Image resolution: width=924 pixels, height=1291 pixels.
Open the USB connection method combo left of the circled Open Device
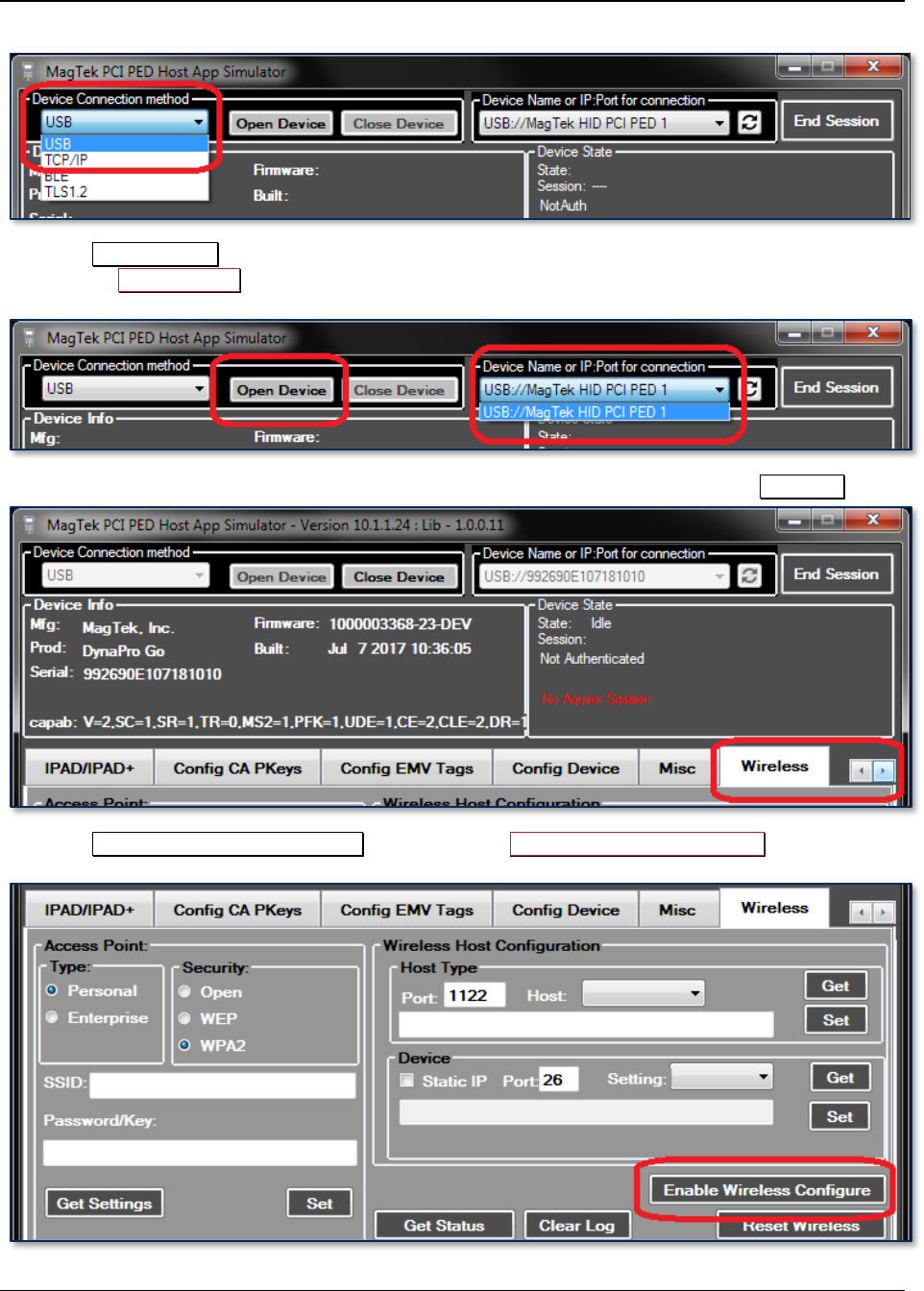pos(125,388)
